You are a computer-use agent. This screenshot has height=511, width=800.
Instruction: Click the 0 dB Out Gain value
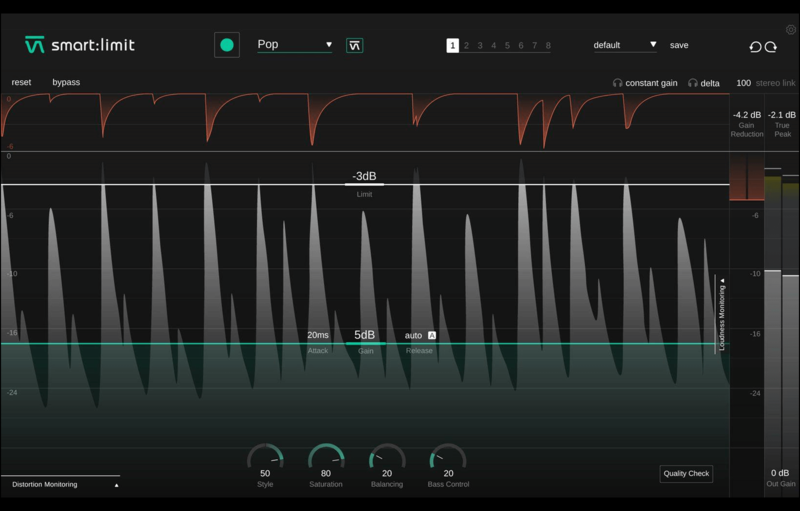(780, 473)
